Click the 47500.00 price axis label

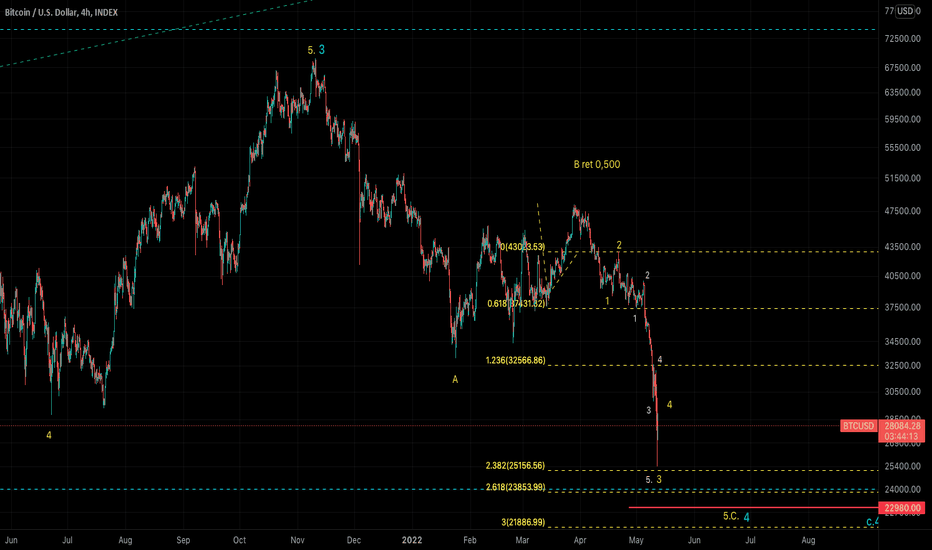902,210
